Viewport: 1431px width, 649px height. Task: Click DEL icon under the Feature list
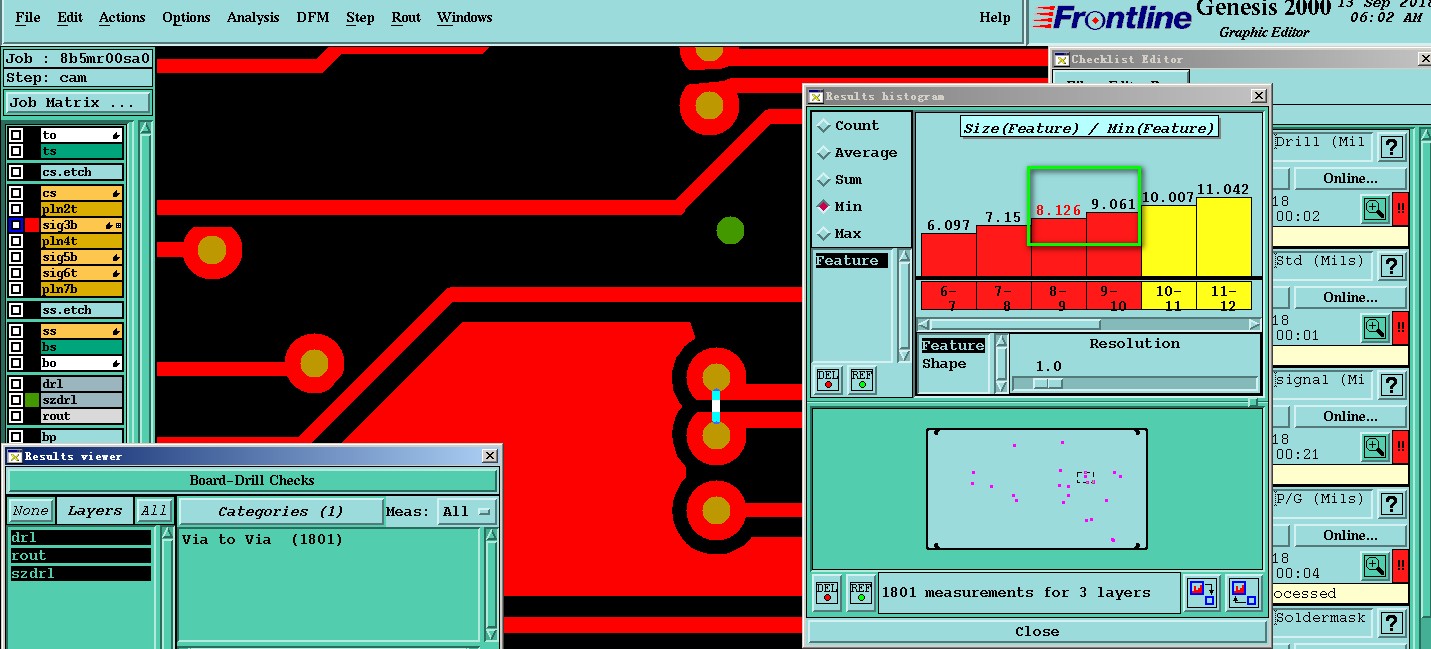828,380
